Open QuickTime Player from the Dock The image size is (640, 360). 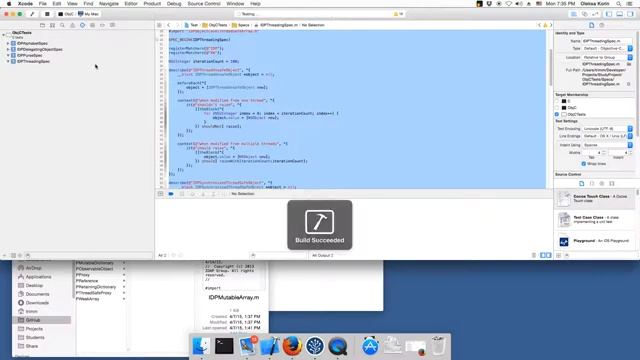pos(338,346)
